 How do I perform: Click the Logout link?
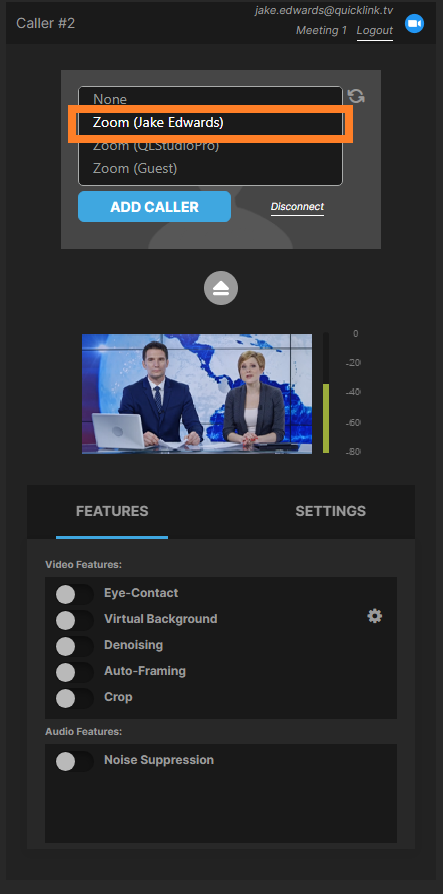(375, 30)
